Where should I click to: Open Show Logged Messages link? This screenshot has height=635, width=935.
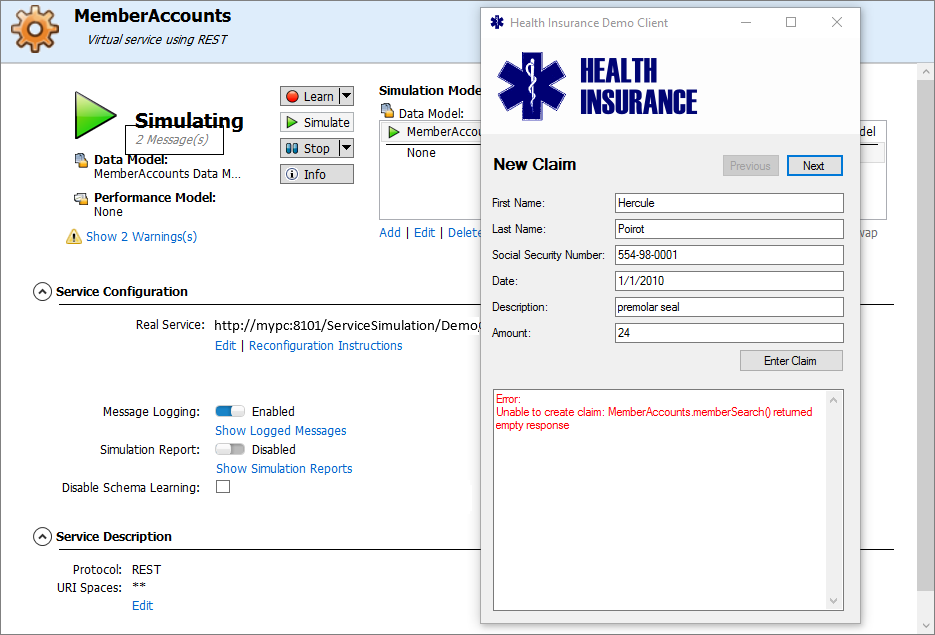pyautogui.click(x=281, y=431)
